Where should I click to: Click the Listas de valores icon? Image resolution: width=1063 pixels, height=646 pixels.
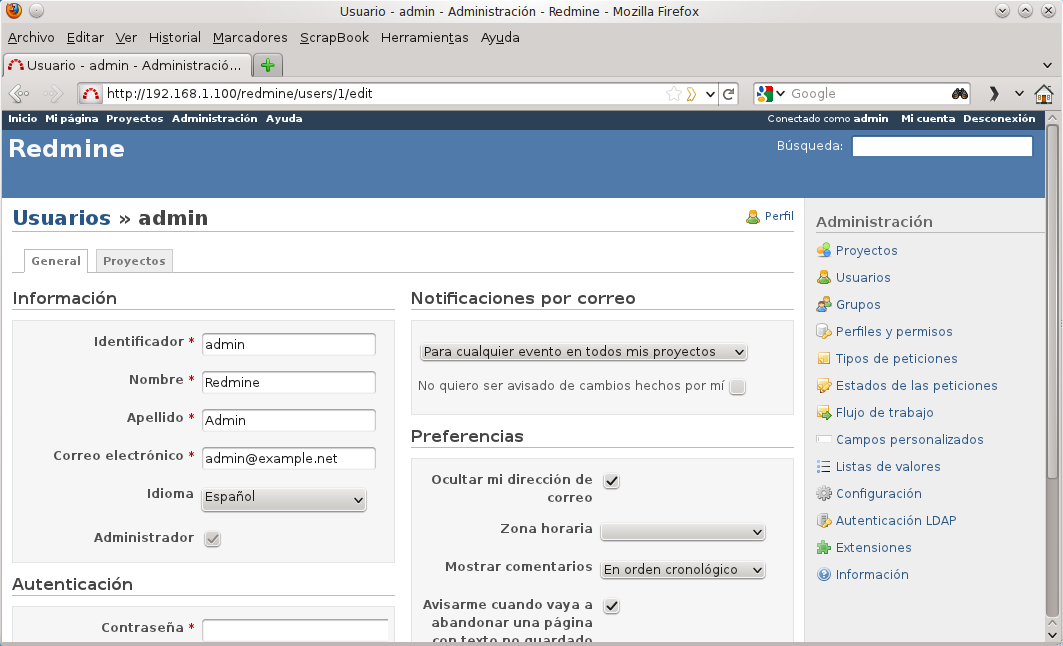pos(824,466)
